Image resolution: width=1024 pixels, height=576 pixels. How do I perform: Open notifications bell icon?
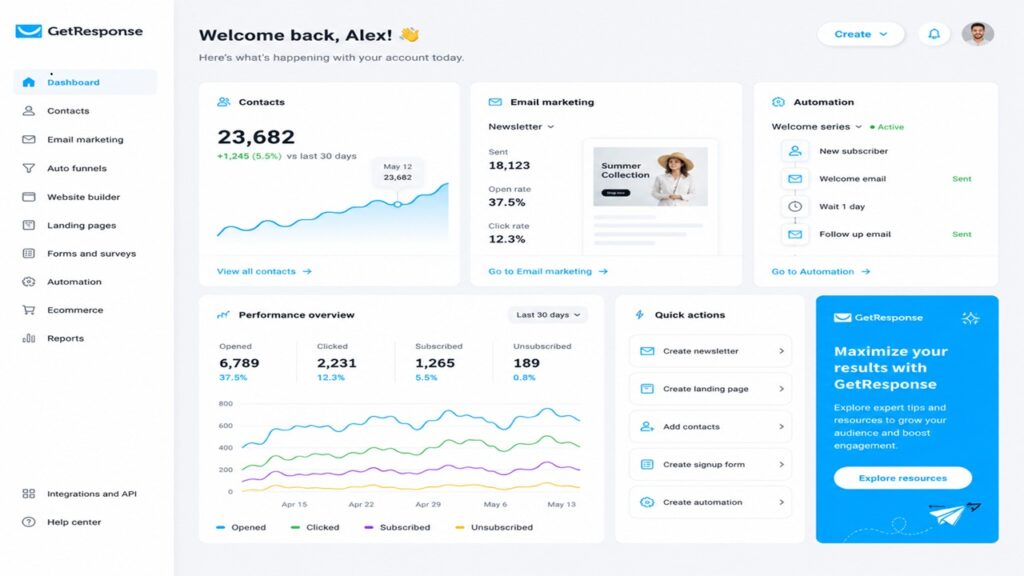point(934,34)
